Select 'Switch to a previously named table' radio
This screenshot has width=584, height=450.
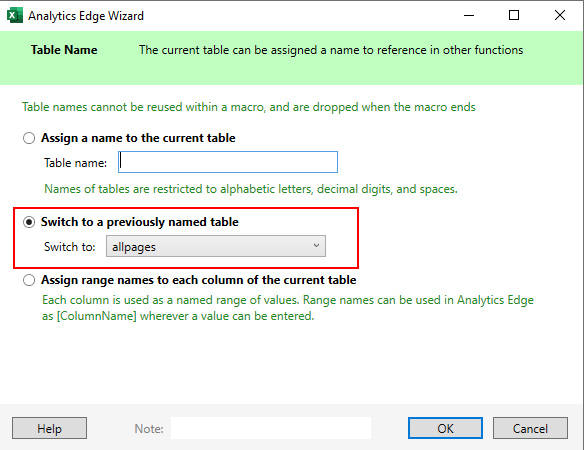click(29, 222)
